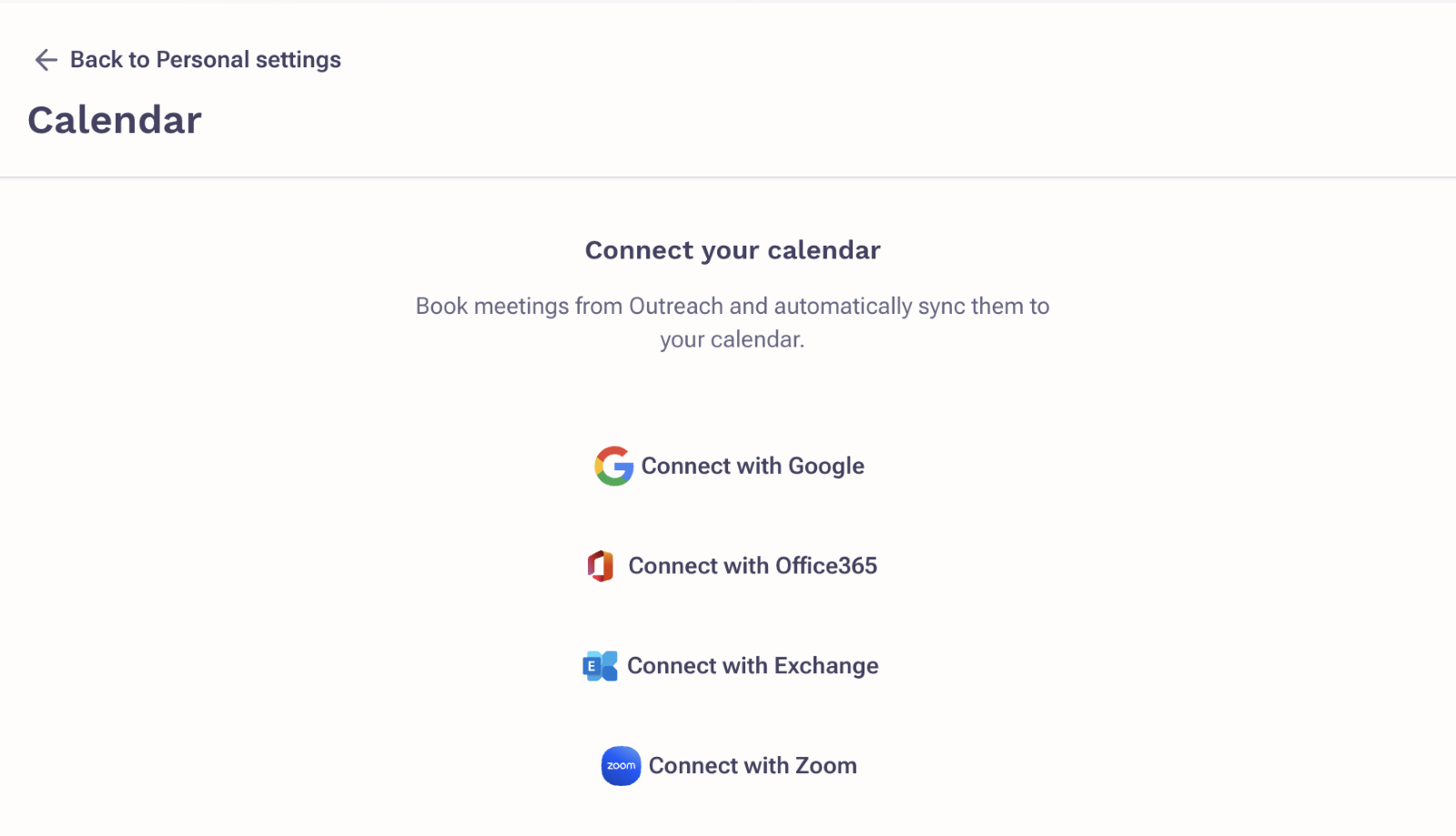Click the word Zoom in connect option
Viewport: 1456px width, 836px height.
click(826, 766)
